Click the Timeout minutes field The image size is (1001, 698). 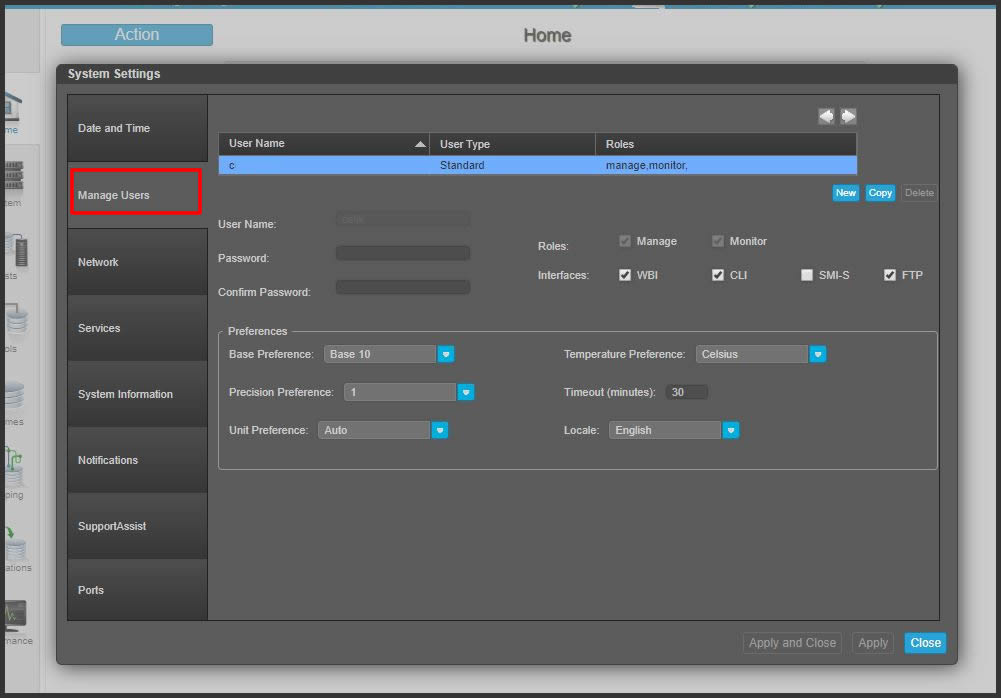(x=686, y=392)
